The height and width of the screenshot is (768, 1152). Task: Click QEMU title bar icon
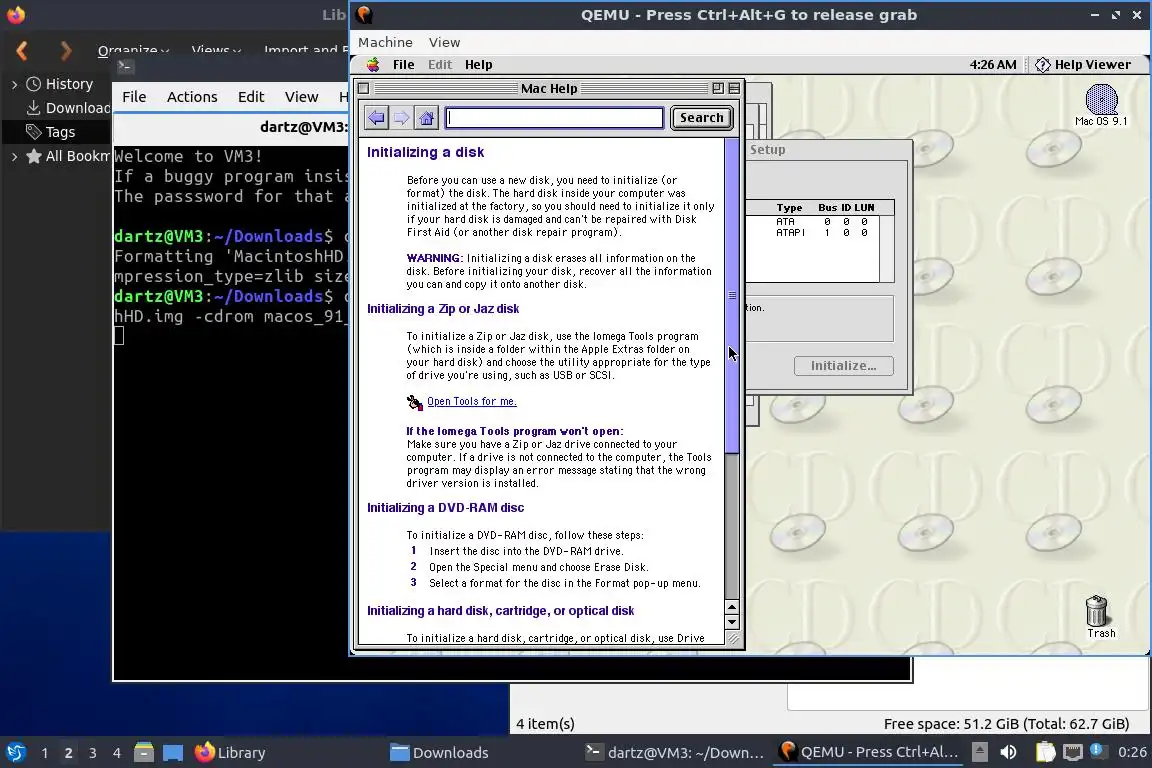[x=364, y=15]
